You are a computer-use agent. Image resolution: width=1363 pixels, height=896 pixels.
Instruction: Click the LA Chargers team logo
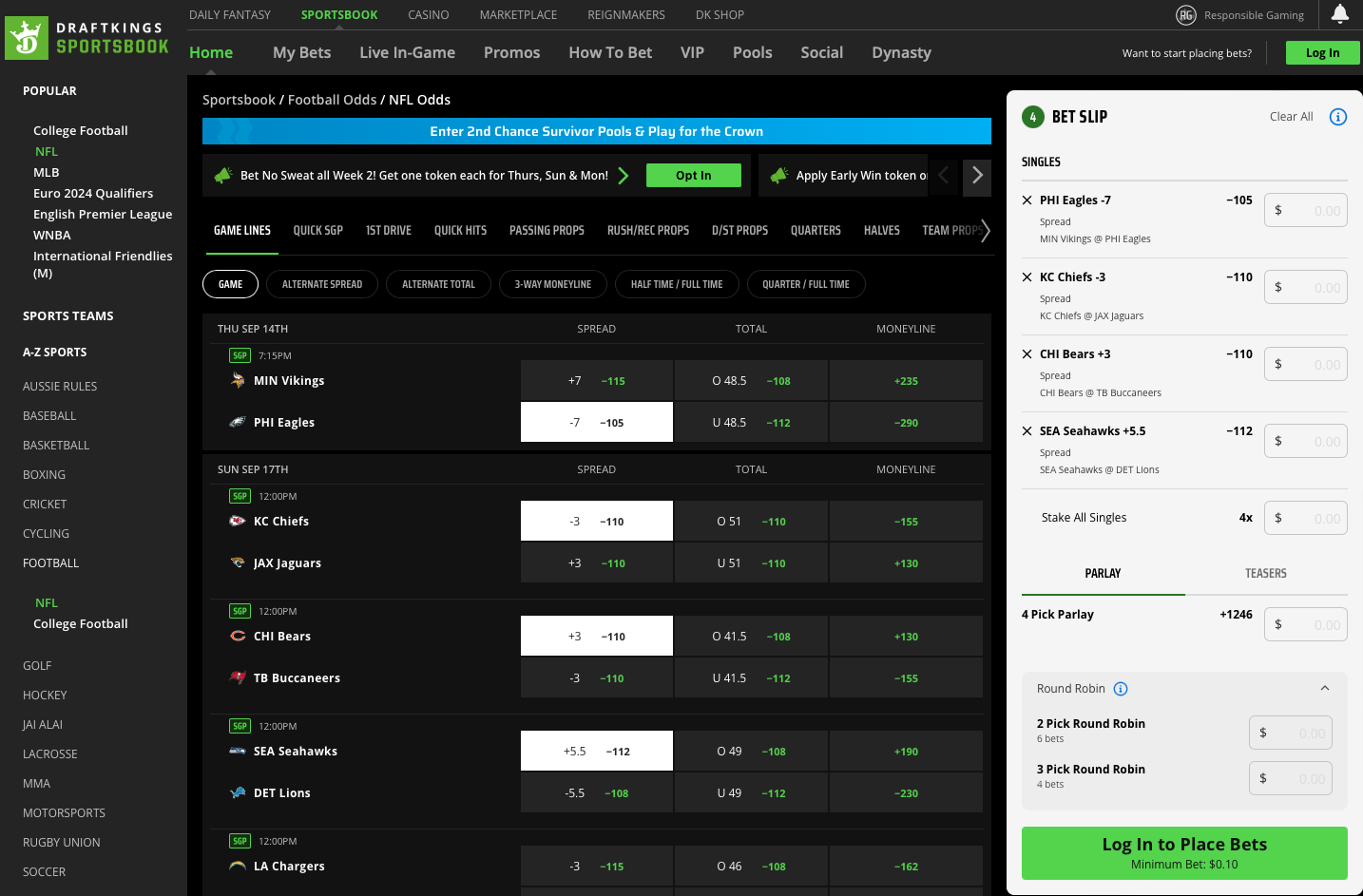pos(238,866)
